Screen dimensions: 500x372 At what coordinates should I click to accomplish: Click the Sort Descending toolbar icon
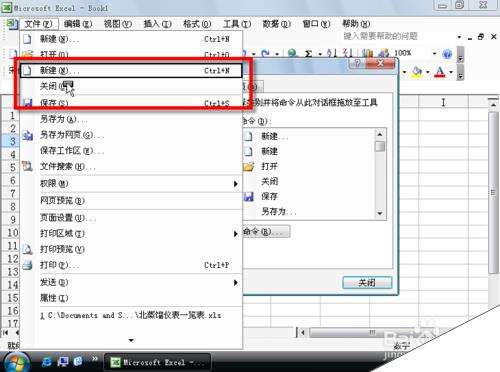click(348, 53)
